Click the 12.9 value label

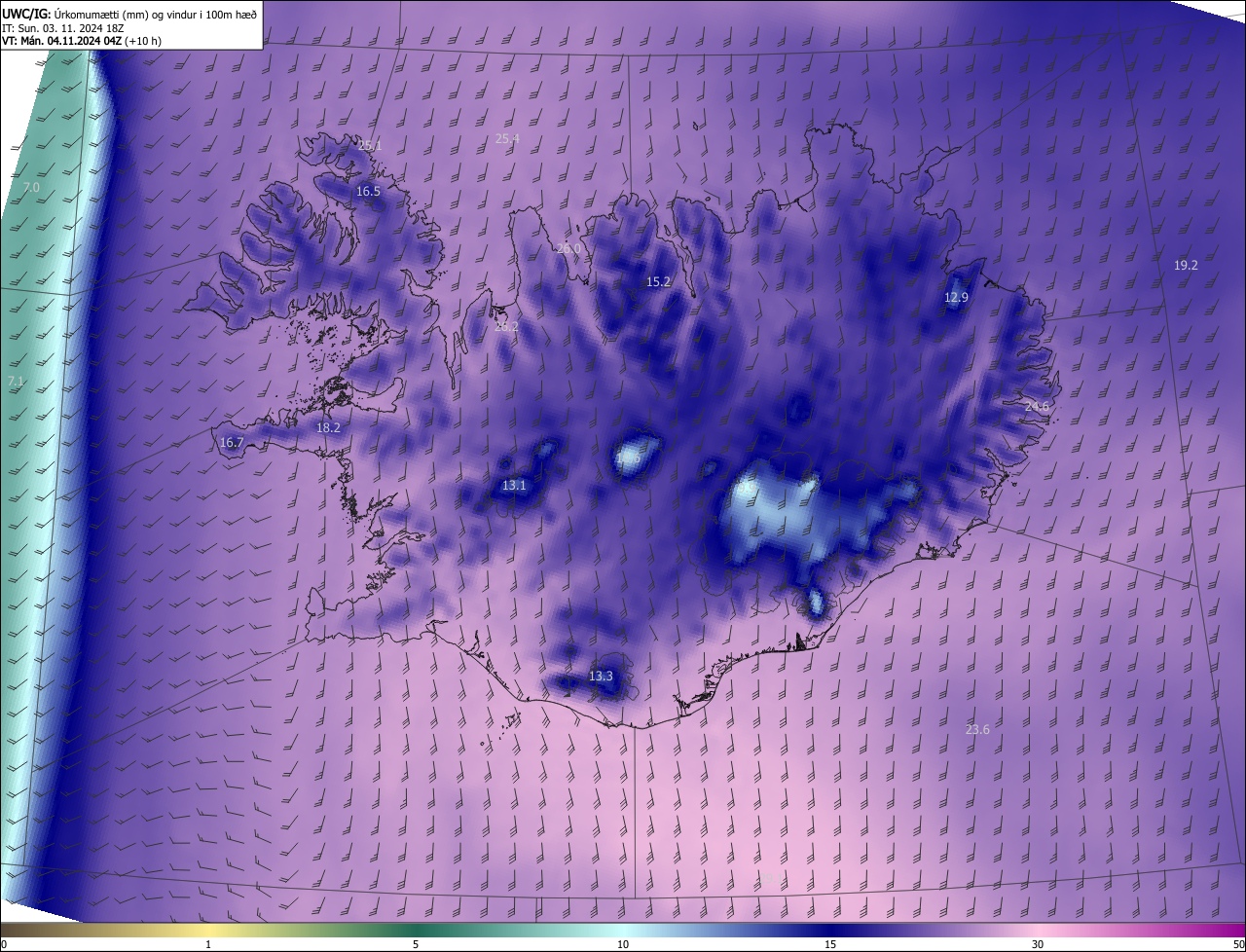point(956,298)
